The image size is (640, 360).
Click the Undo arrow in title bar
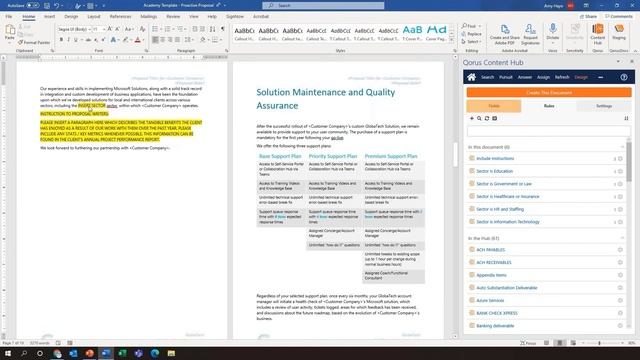click(x=57, y=5)
